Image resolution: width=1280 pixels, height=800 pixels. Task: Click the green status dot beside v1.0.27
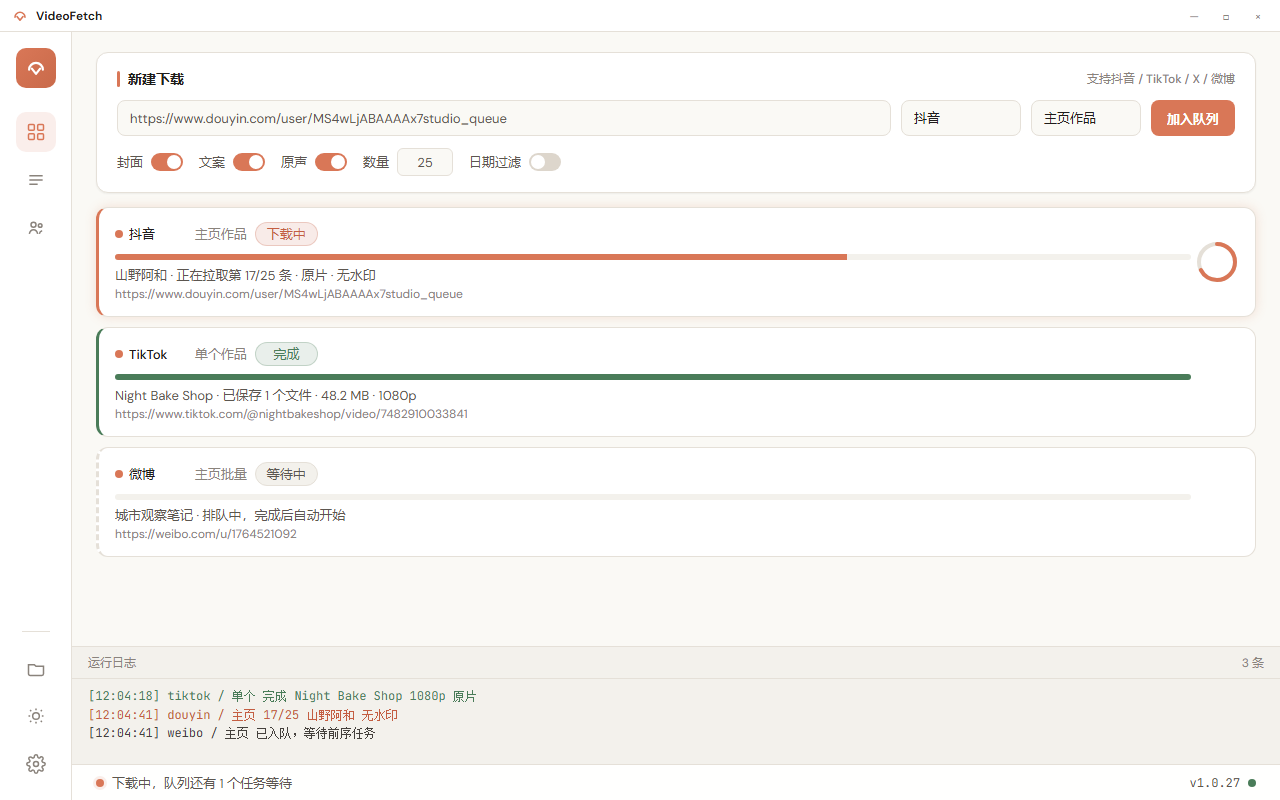pos(1252,783)
